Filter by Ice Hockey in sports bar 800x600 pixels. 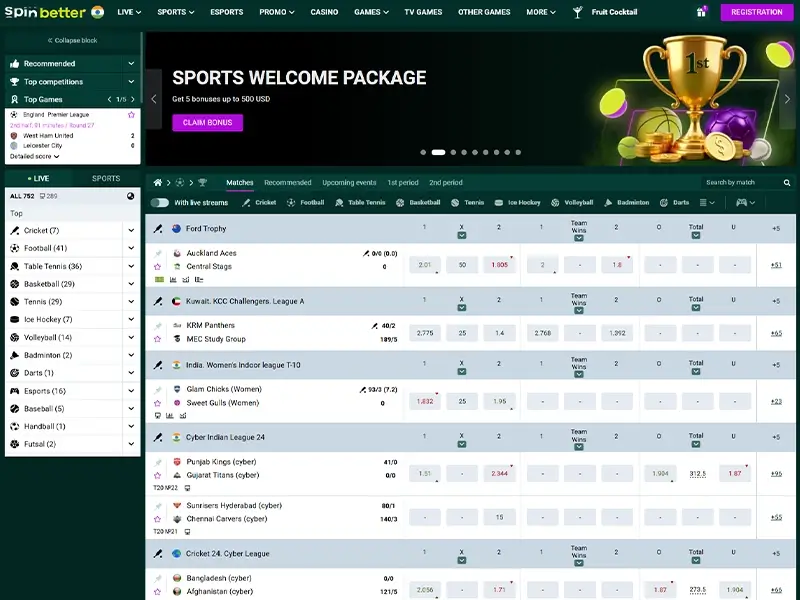(517, 203)
